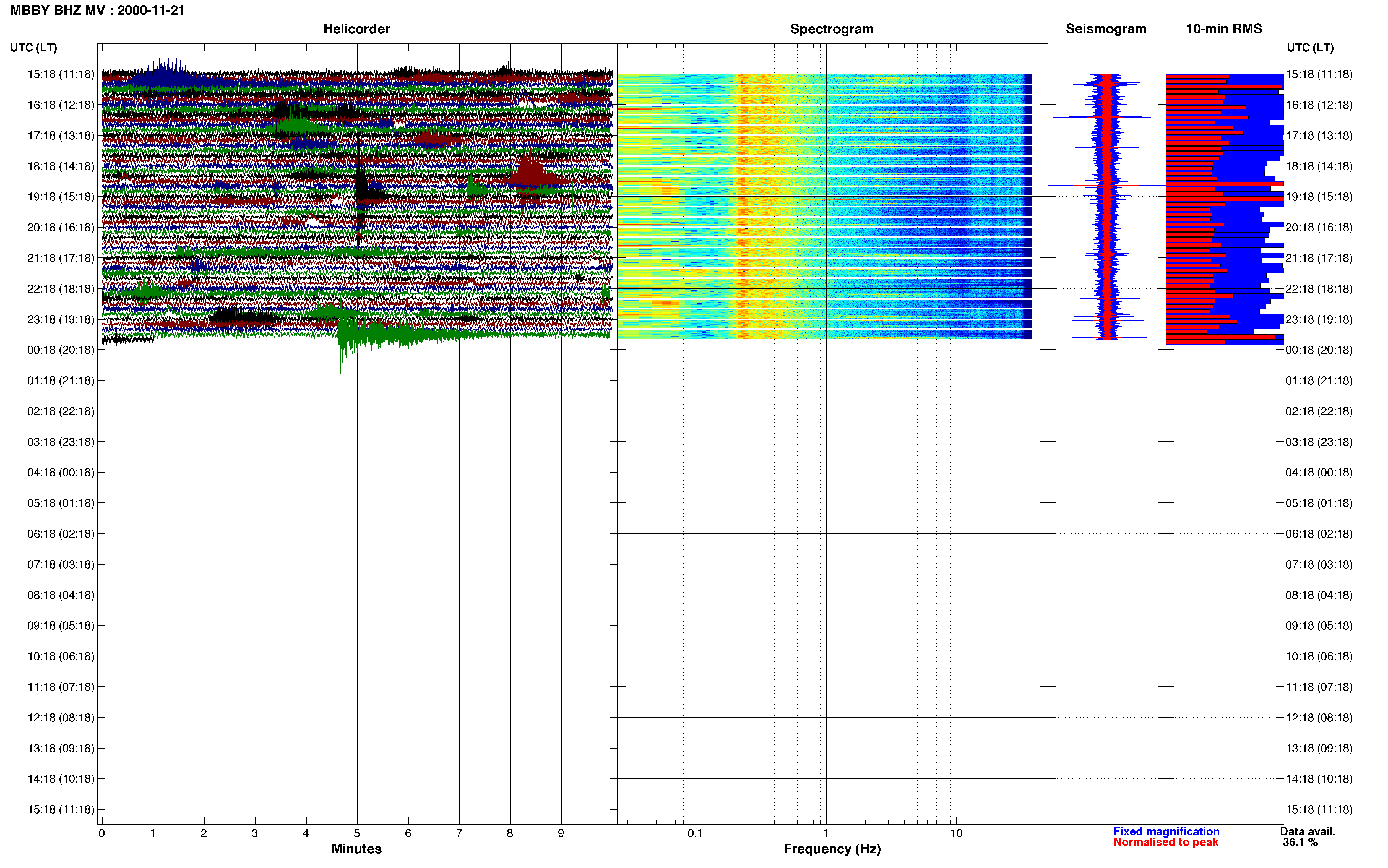The width and height of the screenshot is (1388, 868).
Task: Click right time label 06:18 (02:18)
Action: click(1319, 533)
